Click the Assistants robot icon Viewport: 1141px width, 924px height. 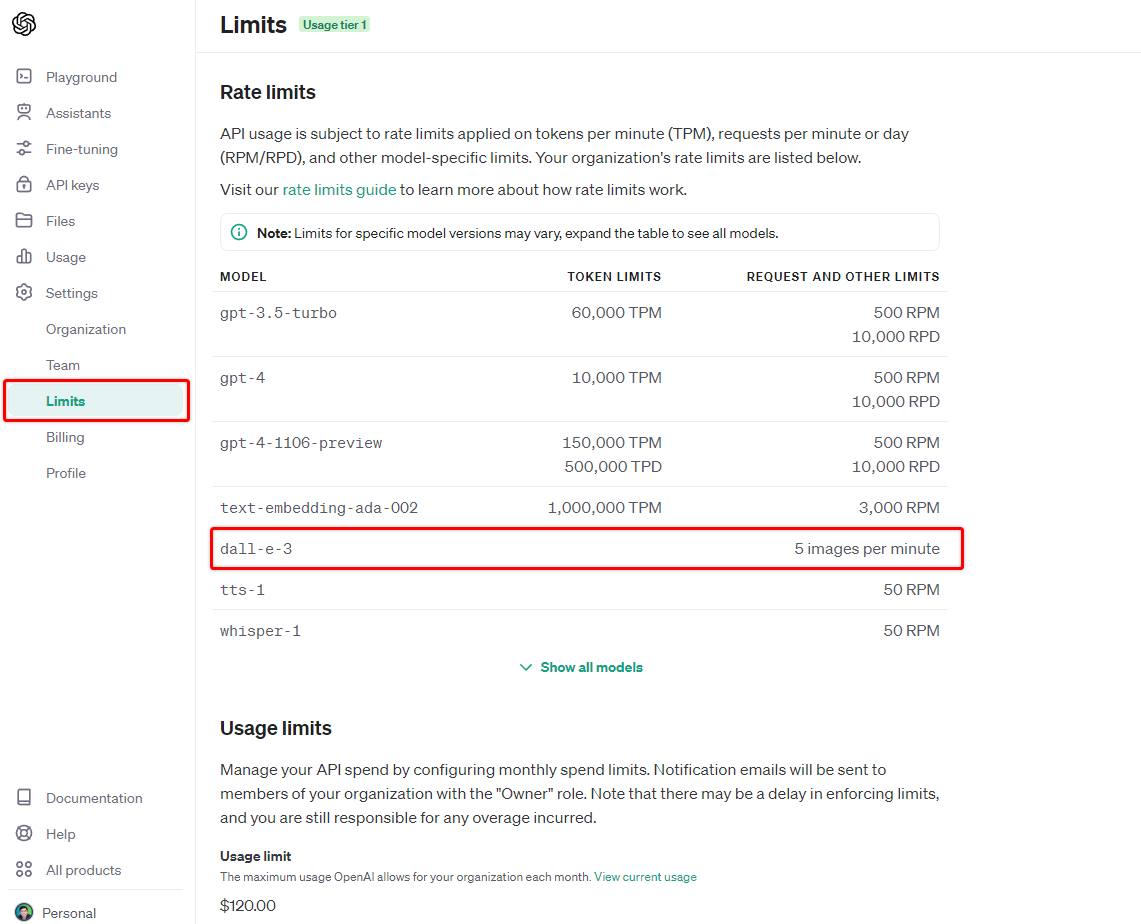click(24, 112)
